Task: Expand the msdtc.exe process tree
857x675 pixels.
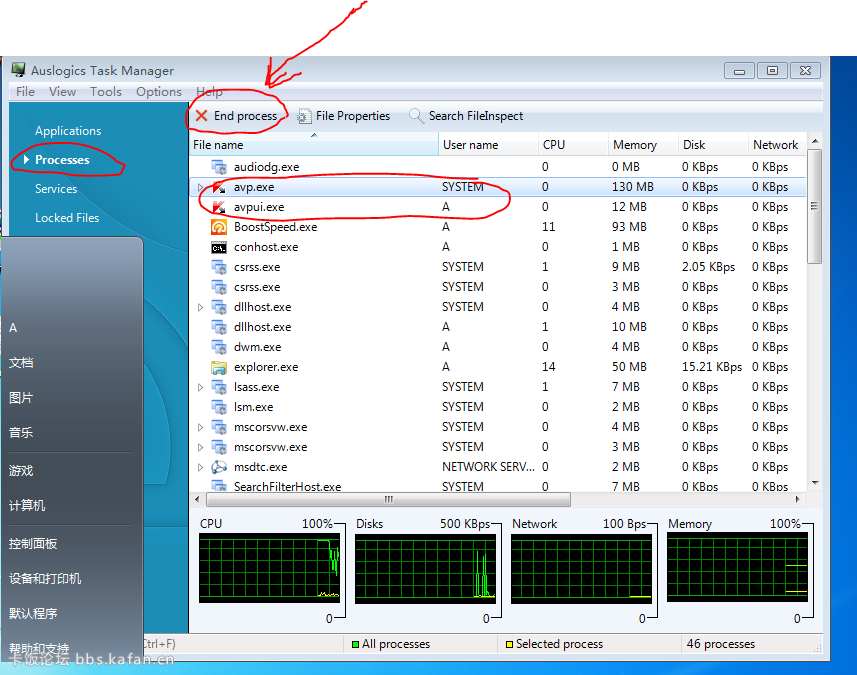Action: click(x=201, y=467)
